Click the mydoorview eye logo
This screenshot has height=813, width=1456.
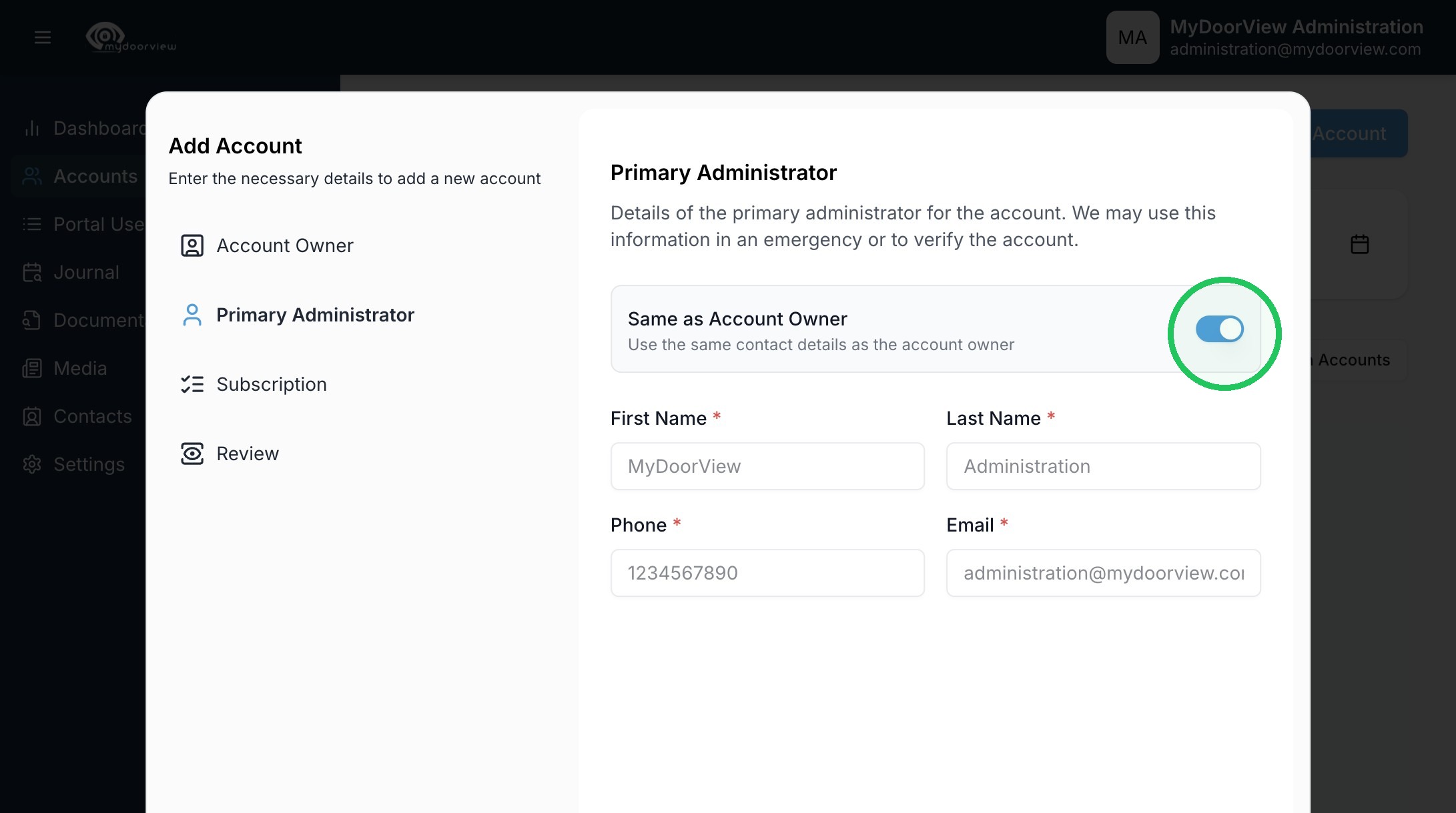(131, 37)
